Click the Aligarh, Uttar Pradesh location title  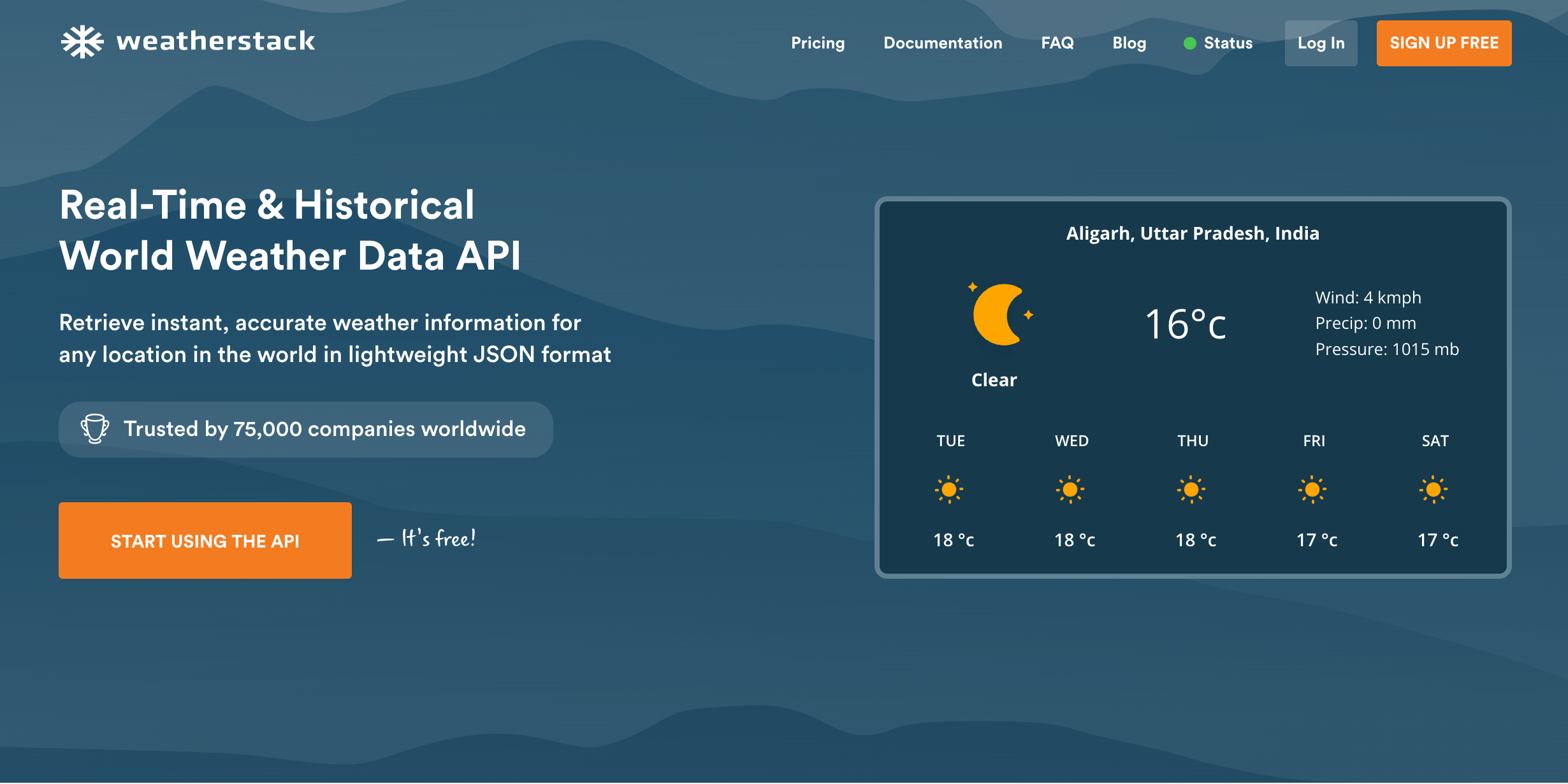(1192, 233)
